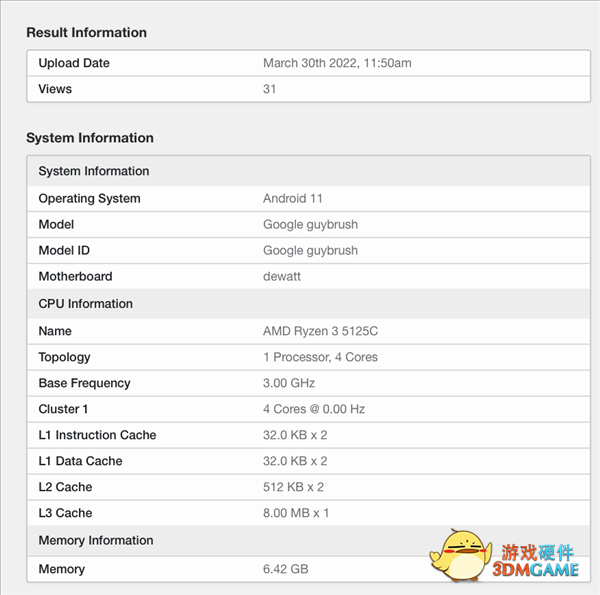Select the 'Memory' row label
The image size is (600, 595).
tap(62, 569)
